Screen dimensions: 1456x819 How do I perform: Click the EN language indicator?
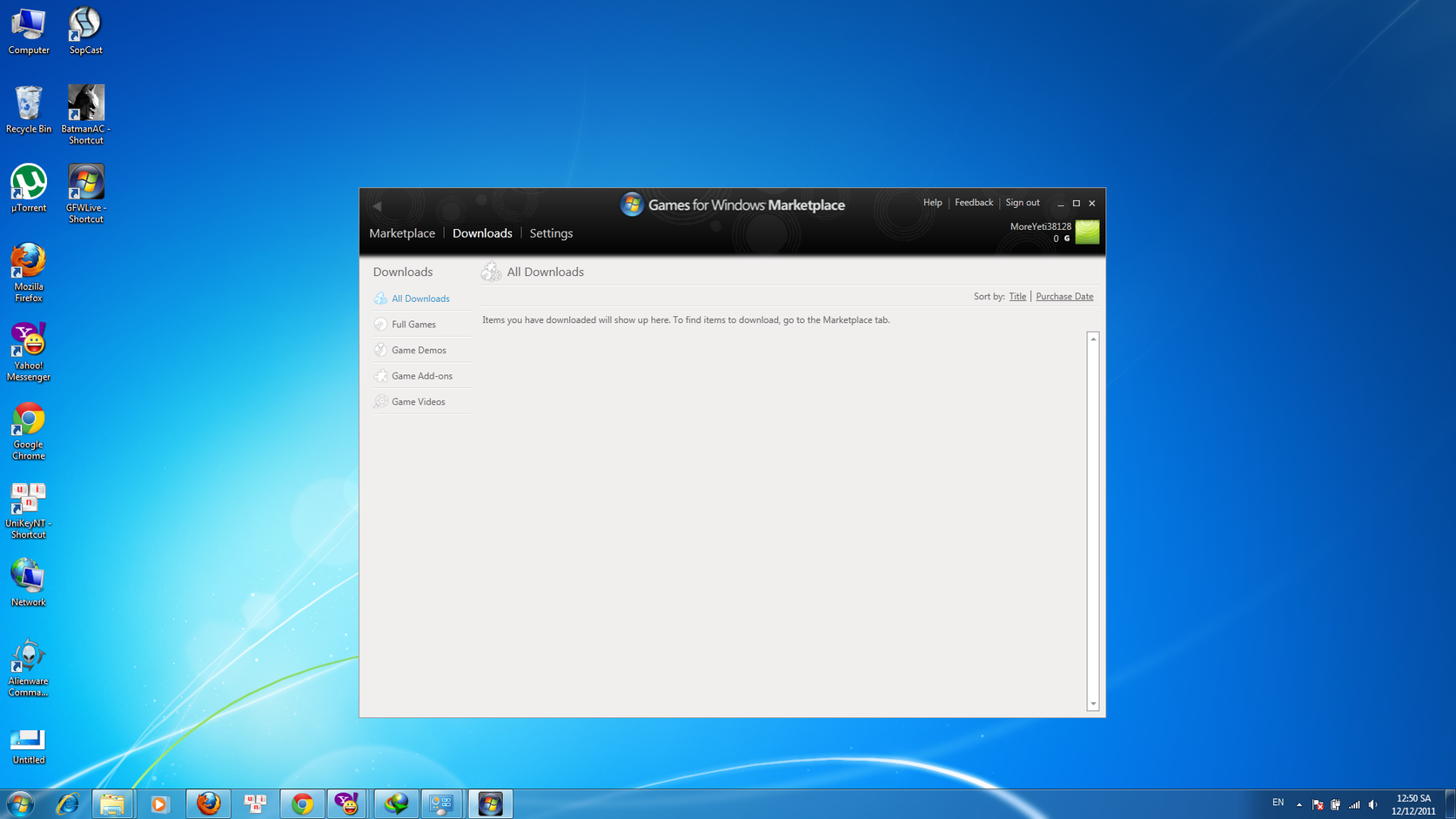click(1278, 802)
